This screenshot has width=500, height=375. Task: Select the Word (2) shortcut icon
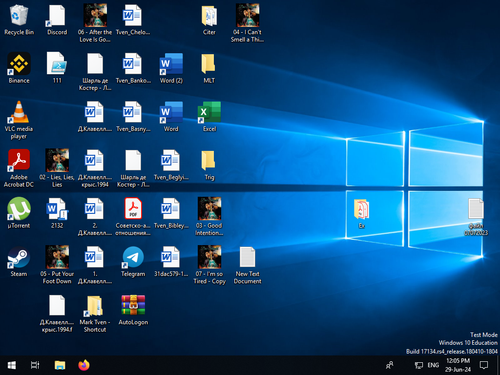point(171,64)
